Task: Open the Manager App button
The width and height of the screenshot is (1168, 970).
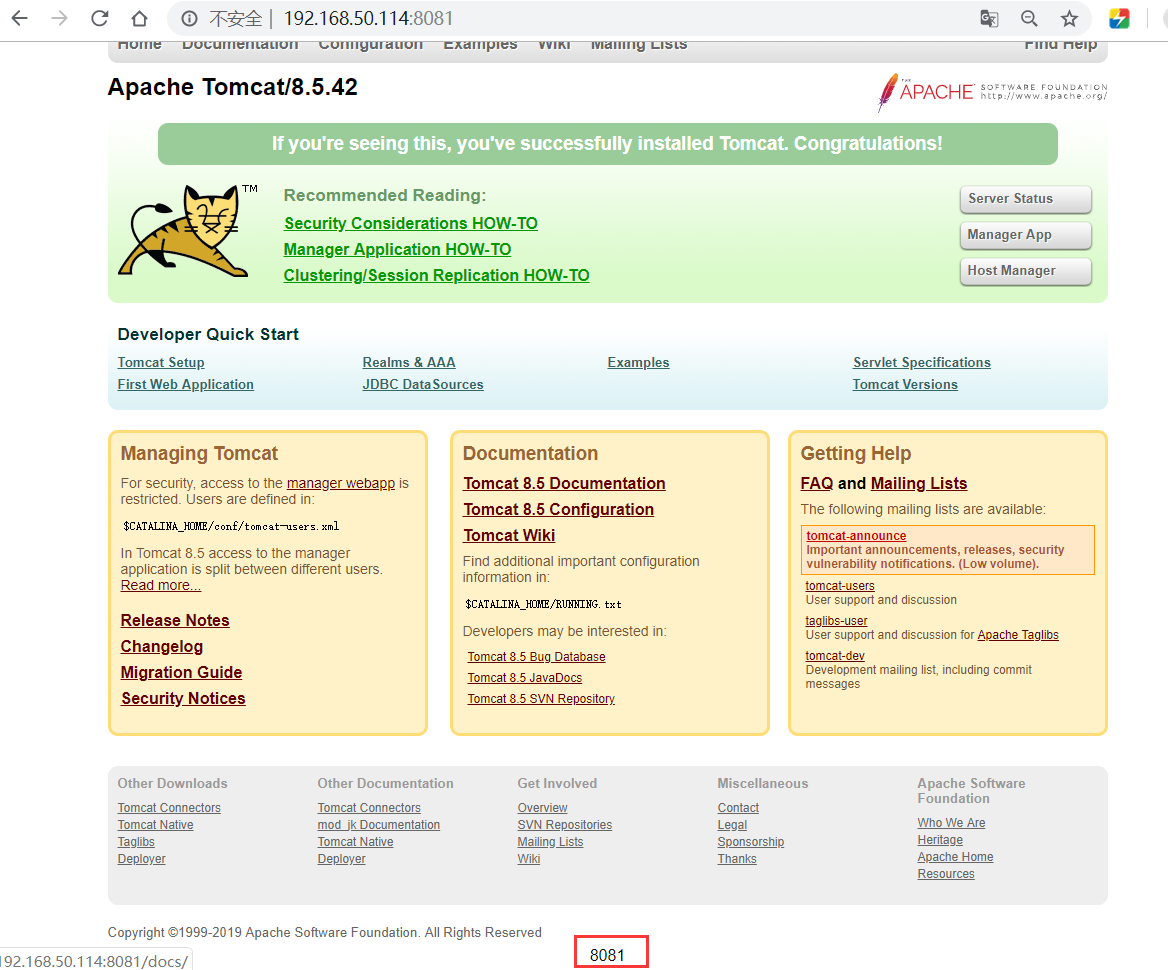Action: tap(1024, 235)
